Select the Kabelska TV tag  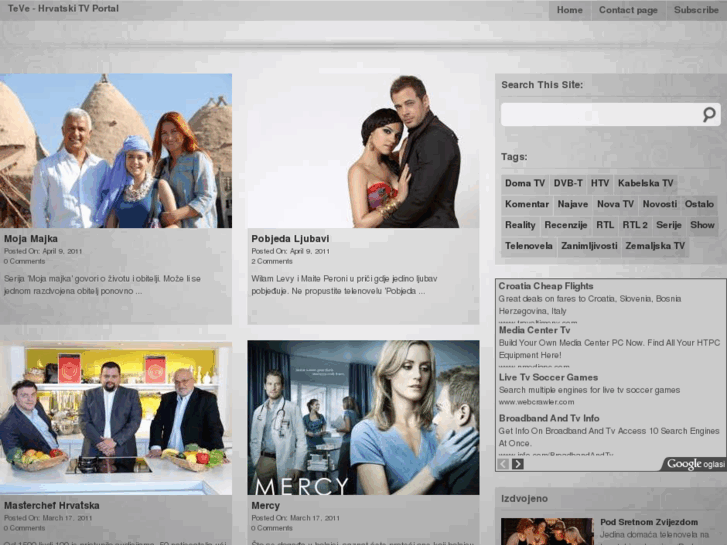[x=646, y=183]
